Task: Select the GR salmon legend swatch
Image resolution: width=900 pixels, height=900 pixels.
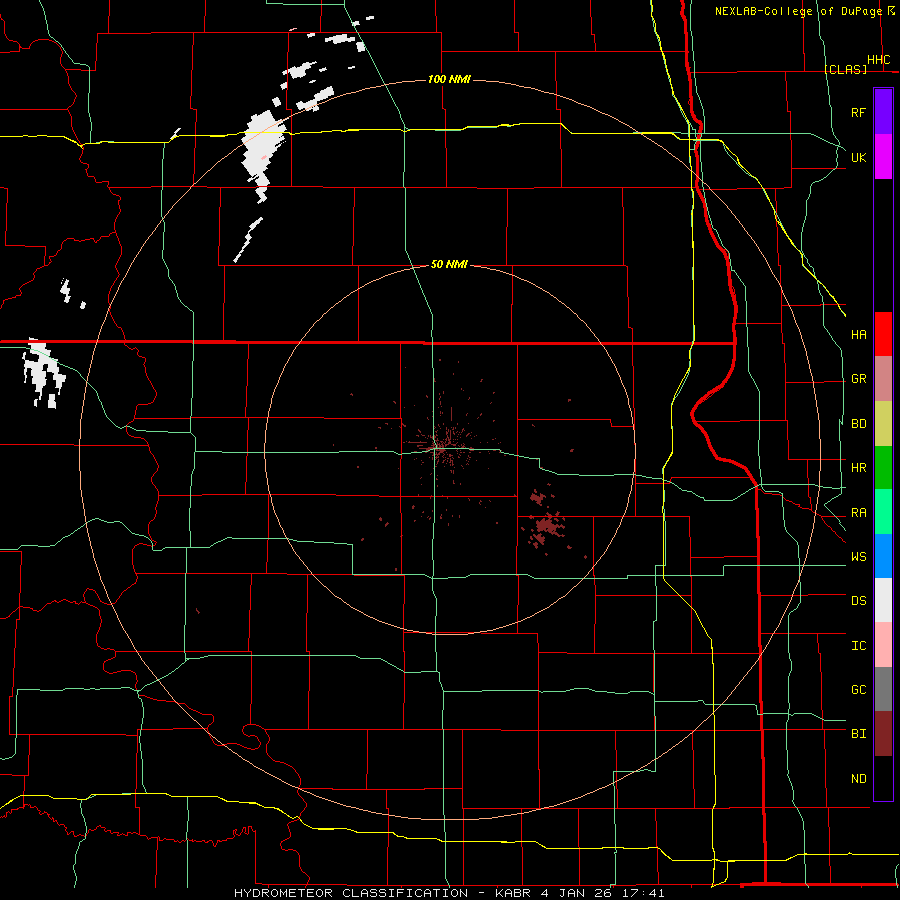Action: 883,379
